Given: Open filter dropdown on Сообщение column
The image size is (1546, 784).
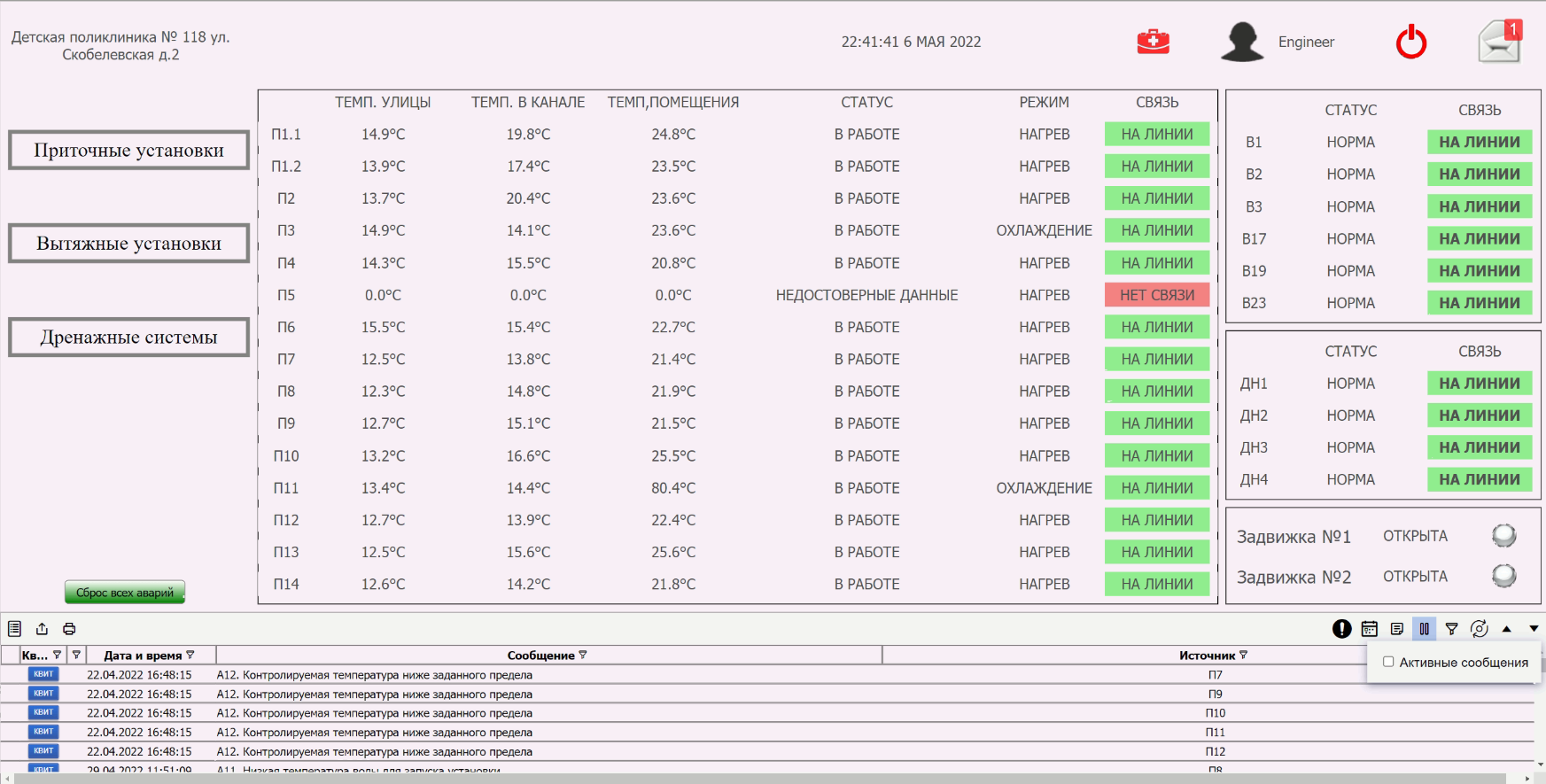Looking at the screenshot, I should tap(583, 655).
